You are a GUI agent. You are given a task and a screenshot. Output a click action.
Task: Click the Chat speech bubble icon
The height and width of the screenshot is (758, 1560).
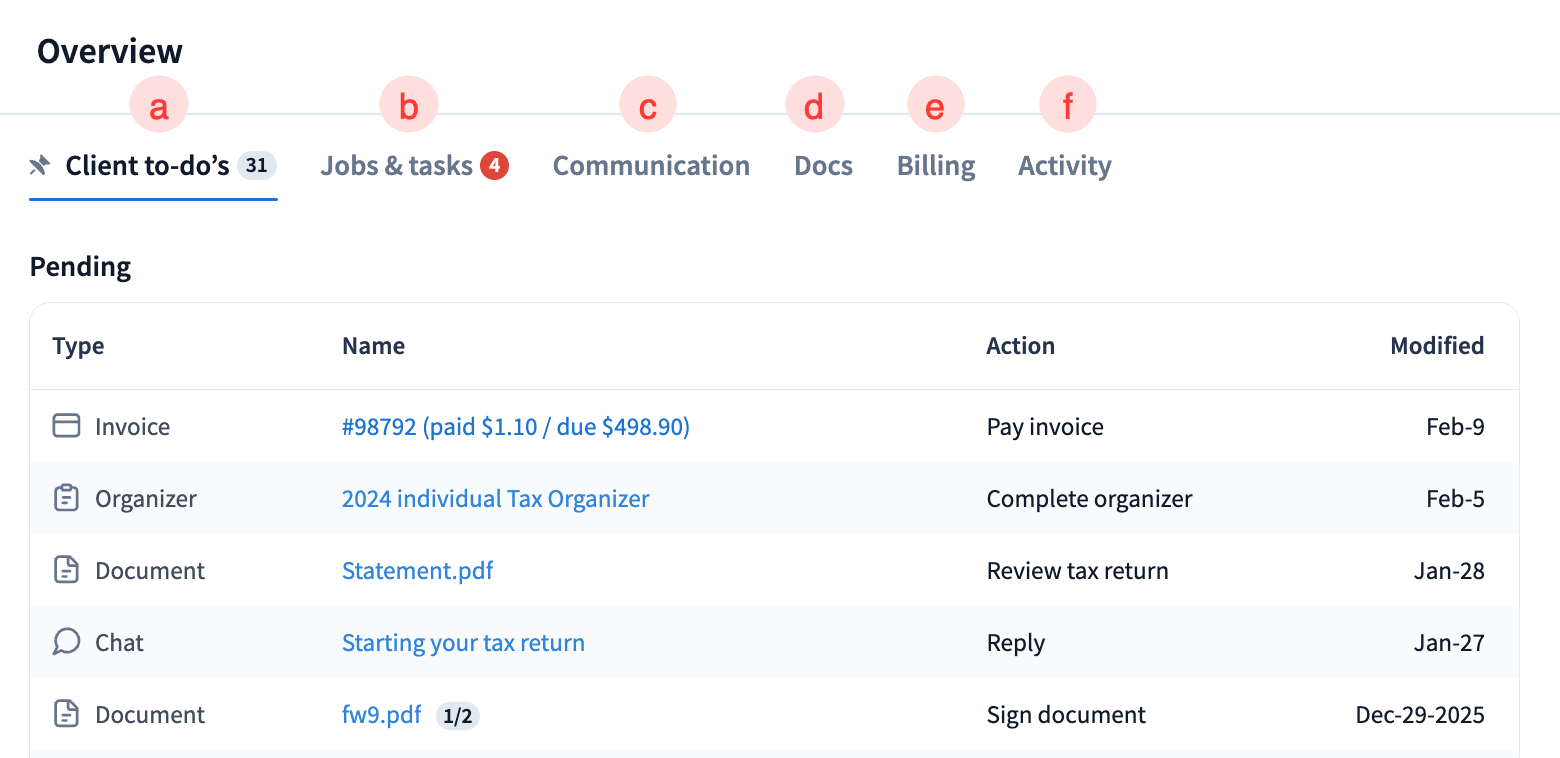coord(66,643)
